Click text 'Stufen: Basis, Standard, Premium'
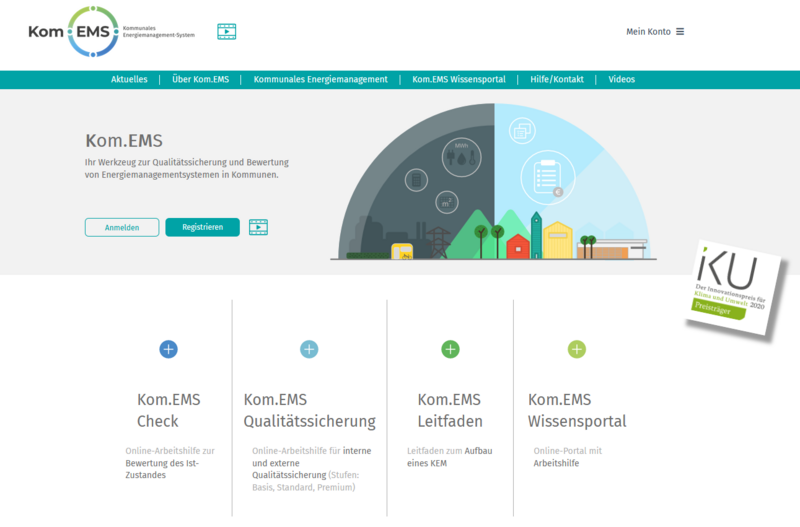Screen dimensions: 800x527 click(306, 481)
